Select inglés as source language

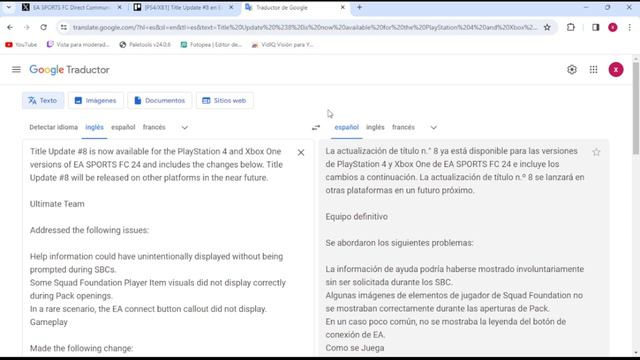point(94,127)
